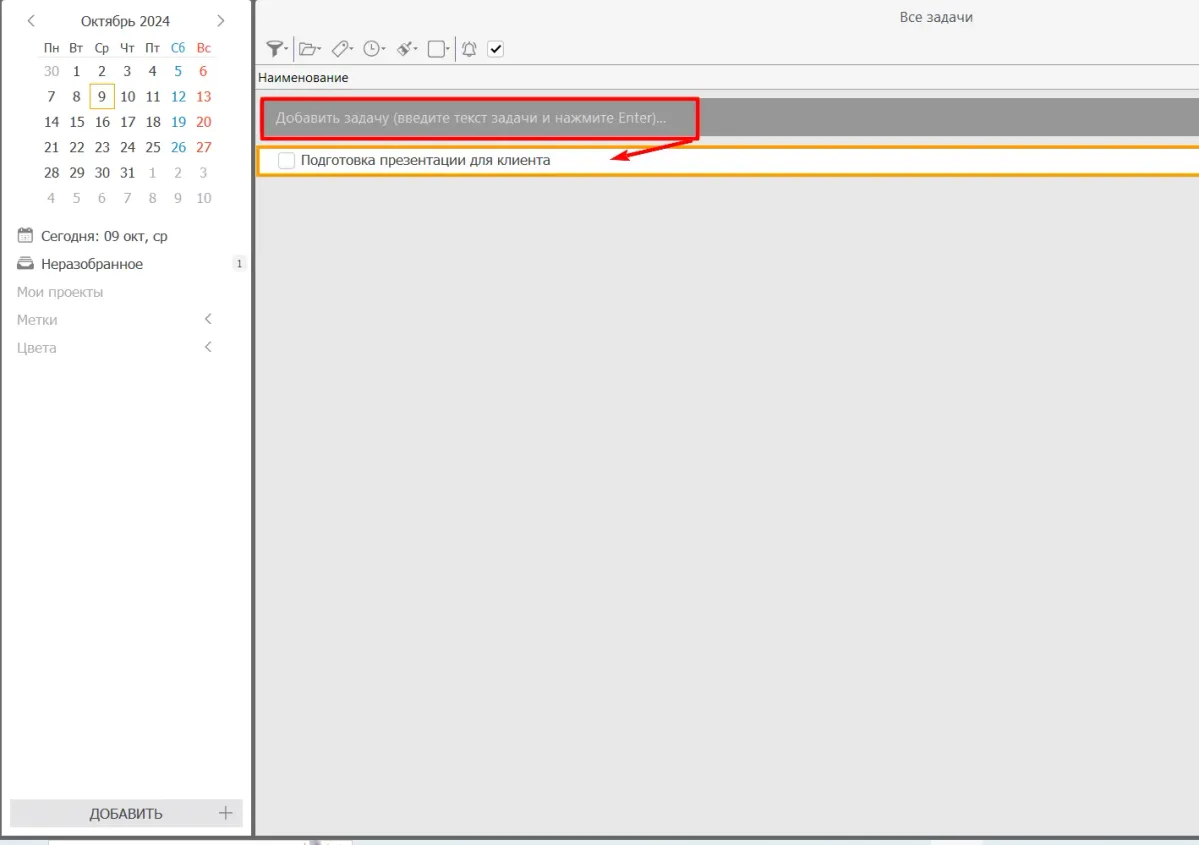
Task: Click the clock date icon in toolbar
Action: point(373,49)
